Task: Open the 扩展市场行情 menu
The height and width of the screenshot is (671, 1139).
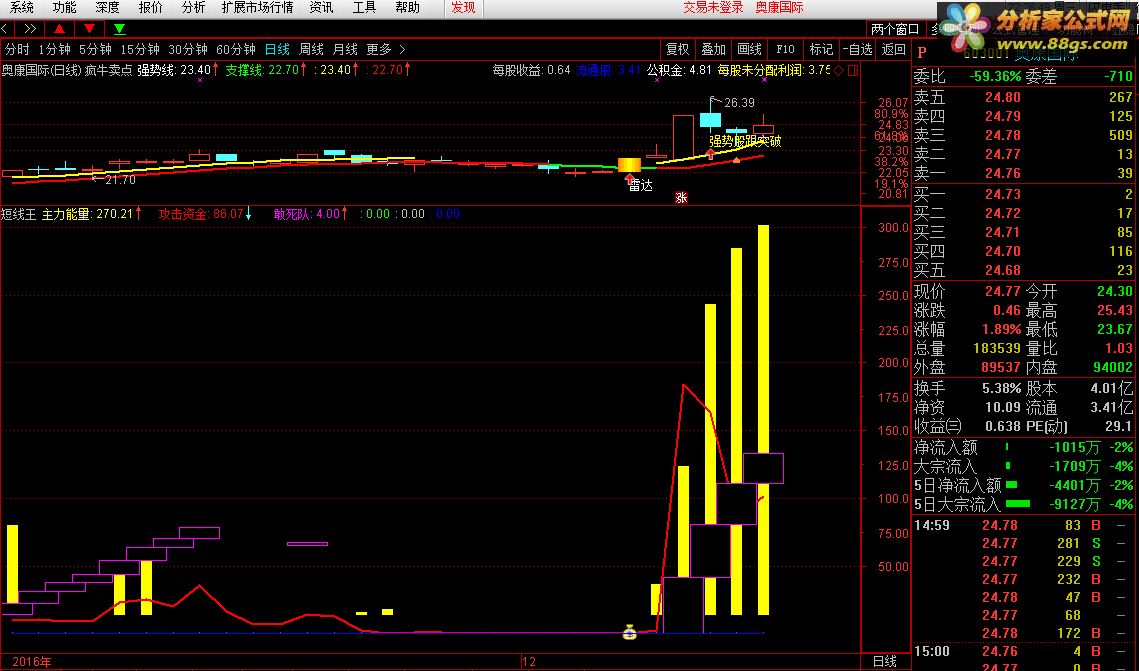Action: 257,7
